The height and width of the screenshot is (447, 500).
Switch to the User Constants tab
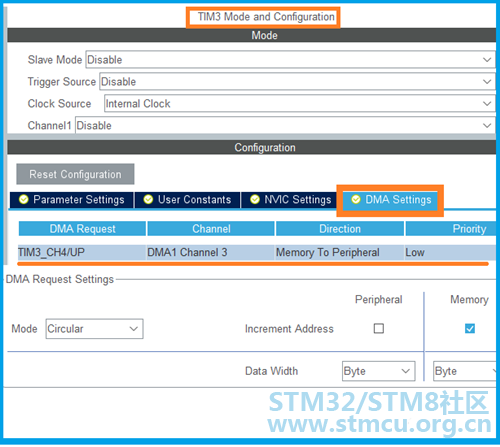187,200
